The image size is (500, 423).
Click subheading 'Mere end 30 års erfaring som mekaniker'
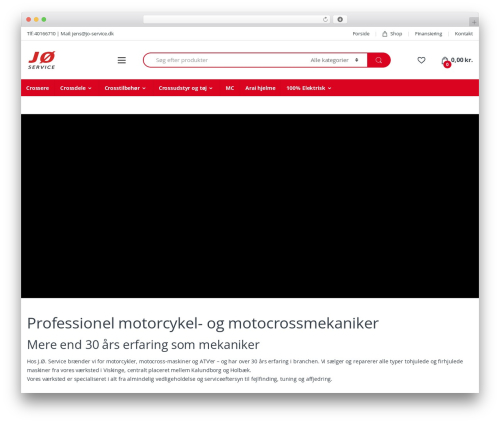pyautogui.click(x=143, y=345)
